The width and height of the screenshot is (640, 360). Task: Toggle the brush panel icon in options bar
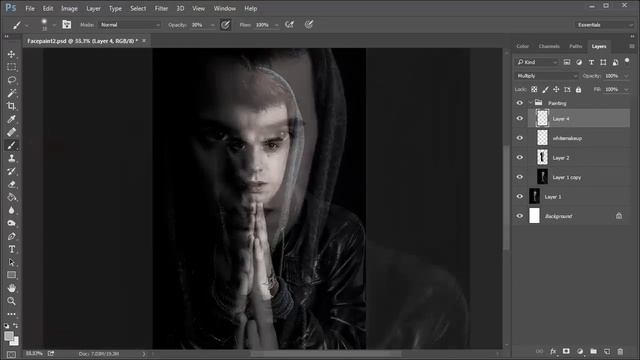[x=67, y=25]
